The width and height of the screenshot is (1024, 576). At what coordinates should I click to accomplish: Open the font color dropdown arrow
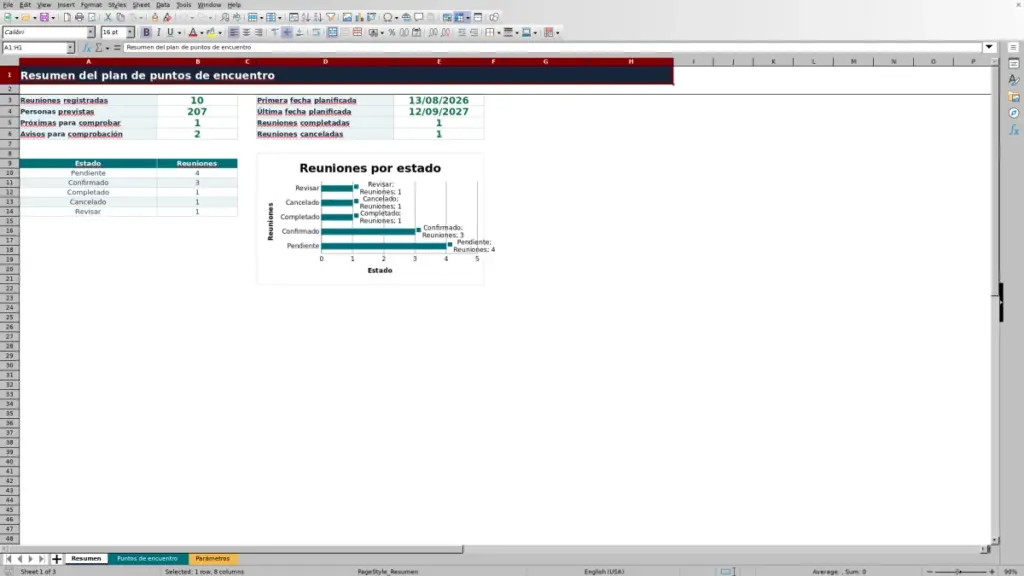pos(202,33)
